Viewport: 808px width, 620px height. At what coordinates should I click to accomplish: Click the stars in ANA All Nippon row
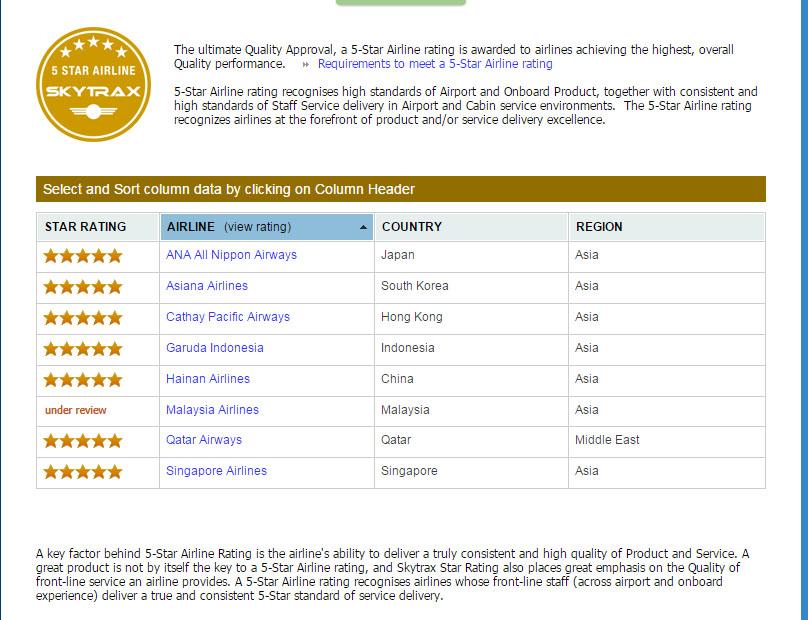pos(83,256)
